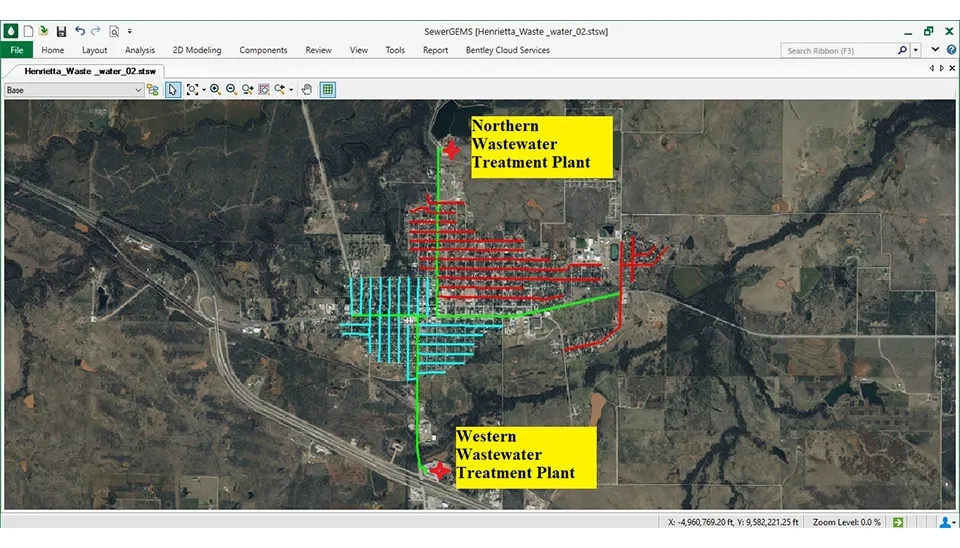
Task: Collapse the ribbon using the chevron
Action: click(x=934, y=50)
